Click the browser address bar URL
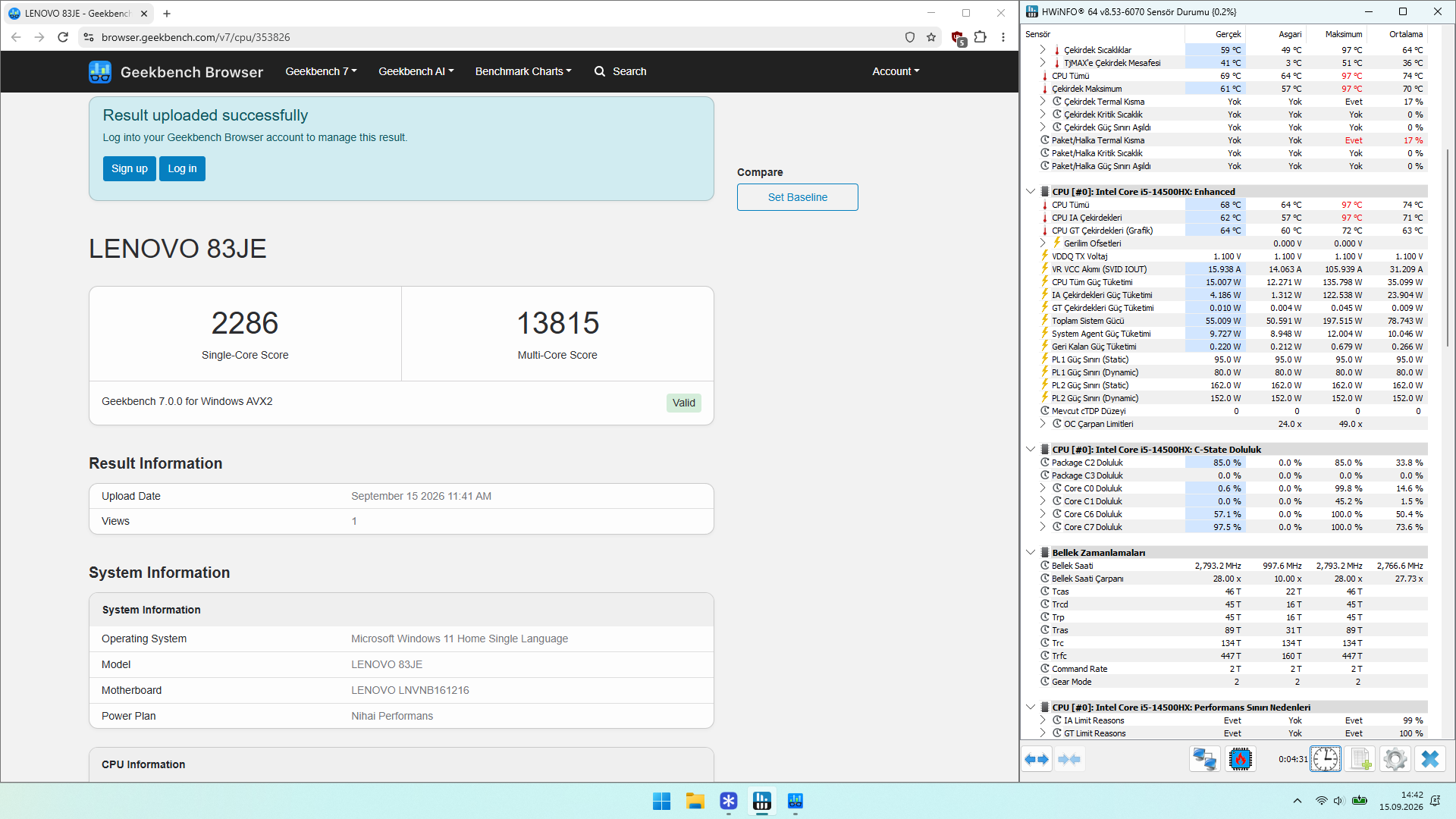1456x819 pixels. tap(196, 37)
